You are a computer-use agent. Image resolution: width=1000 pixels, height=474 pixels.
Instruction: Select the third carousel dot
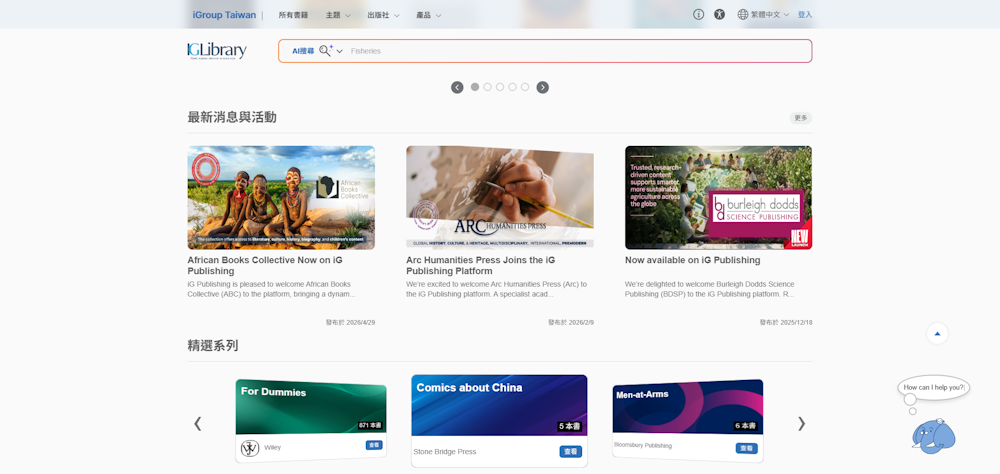(x=500, y=87)
